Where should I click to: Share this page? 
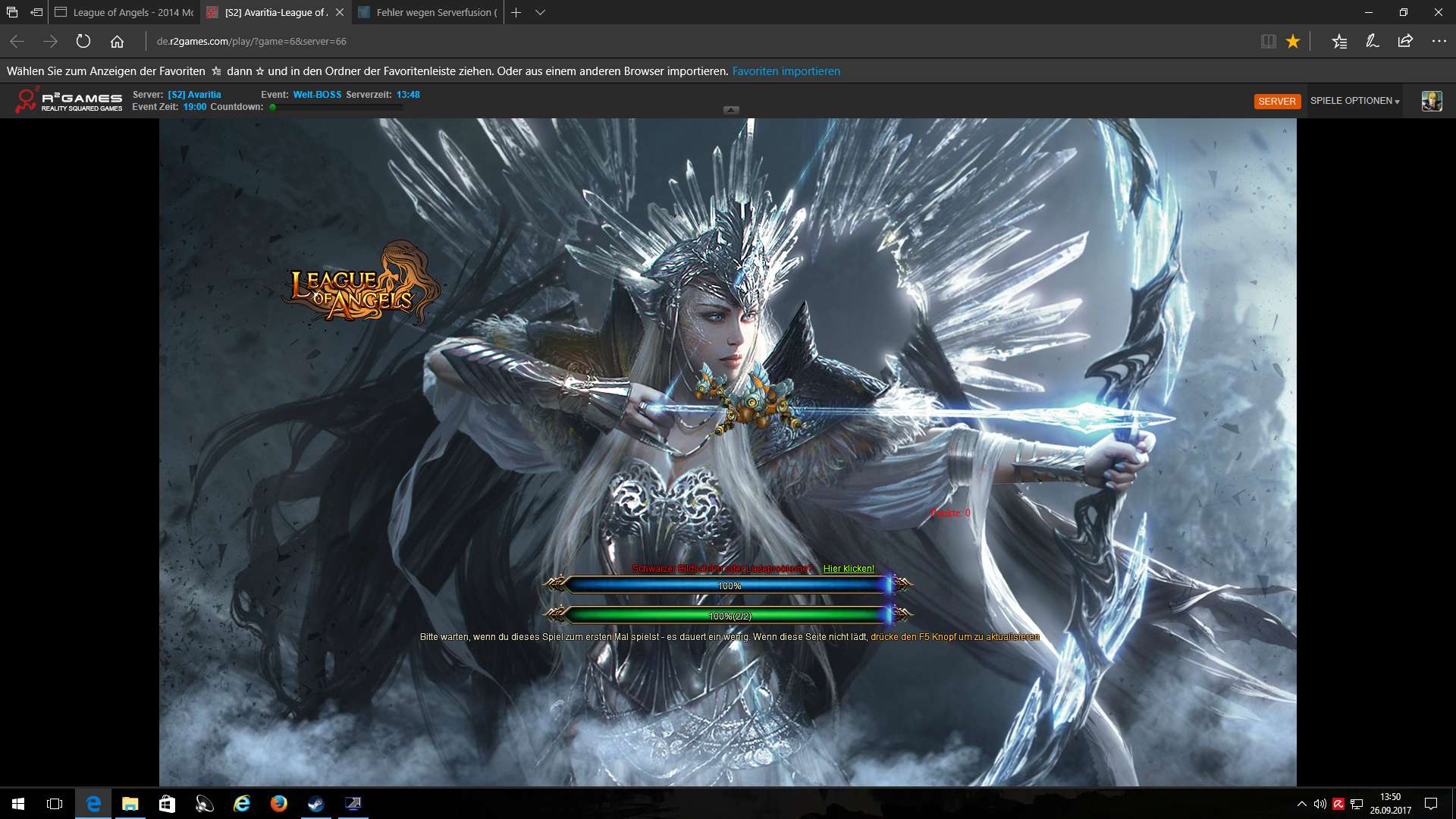[x=1405, y=42]
